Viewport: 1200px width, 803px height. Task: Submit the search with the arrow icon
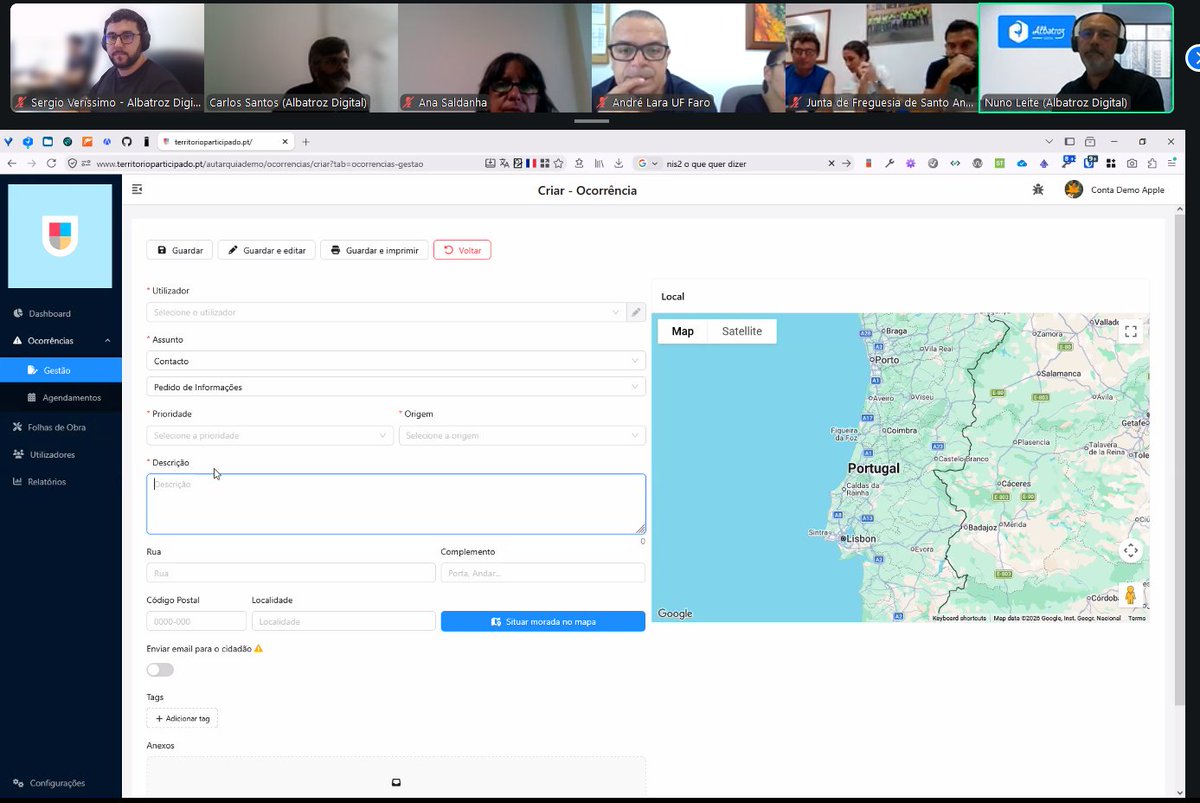846,163
